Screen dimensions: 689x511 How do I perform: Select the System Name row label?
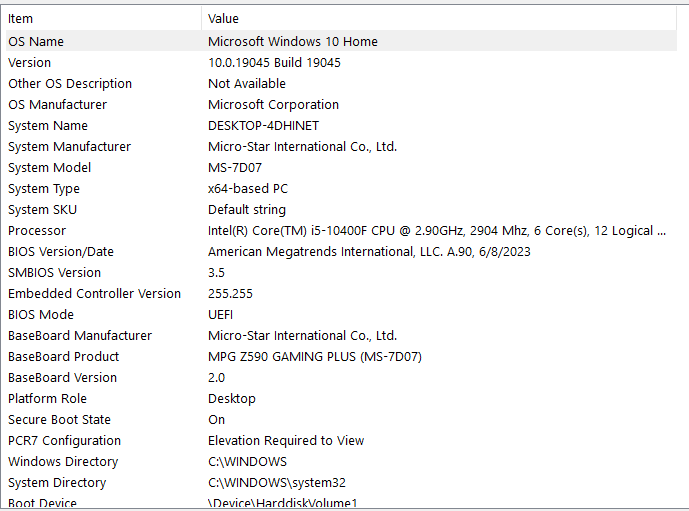point(48,126)
